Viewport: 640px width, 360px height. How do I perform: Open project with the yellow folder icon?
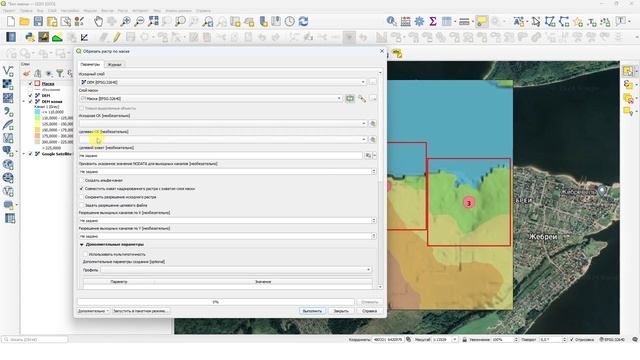tap(24, 22)
